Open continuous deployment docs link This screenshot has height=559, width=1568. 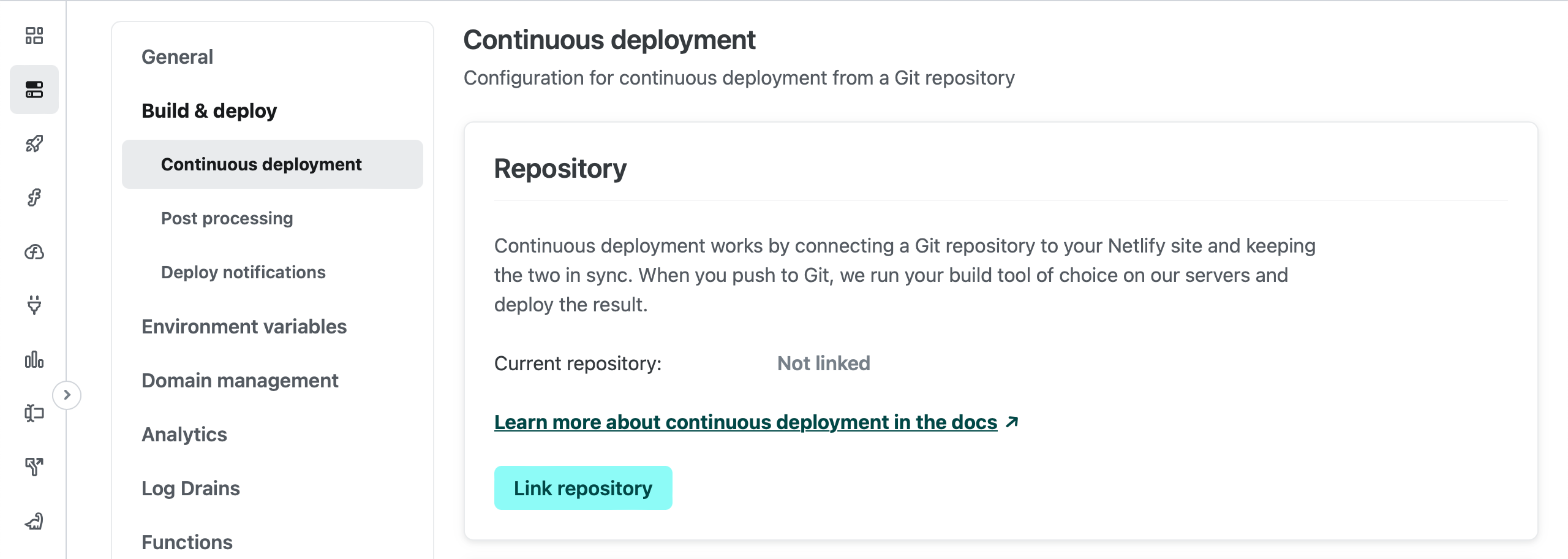coord(745,422)
